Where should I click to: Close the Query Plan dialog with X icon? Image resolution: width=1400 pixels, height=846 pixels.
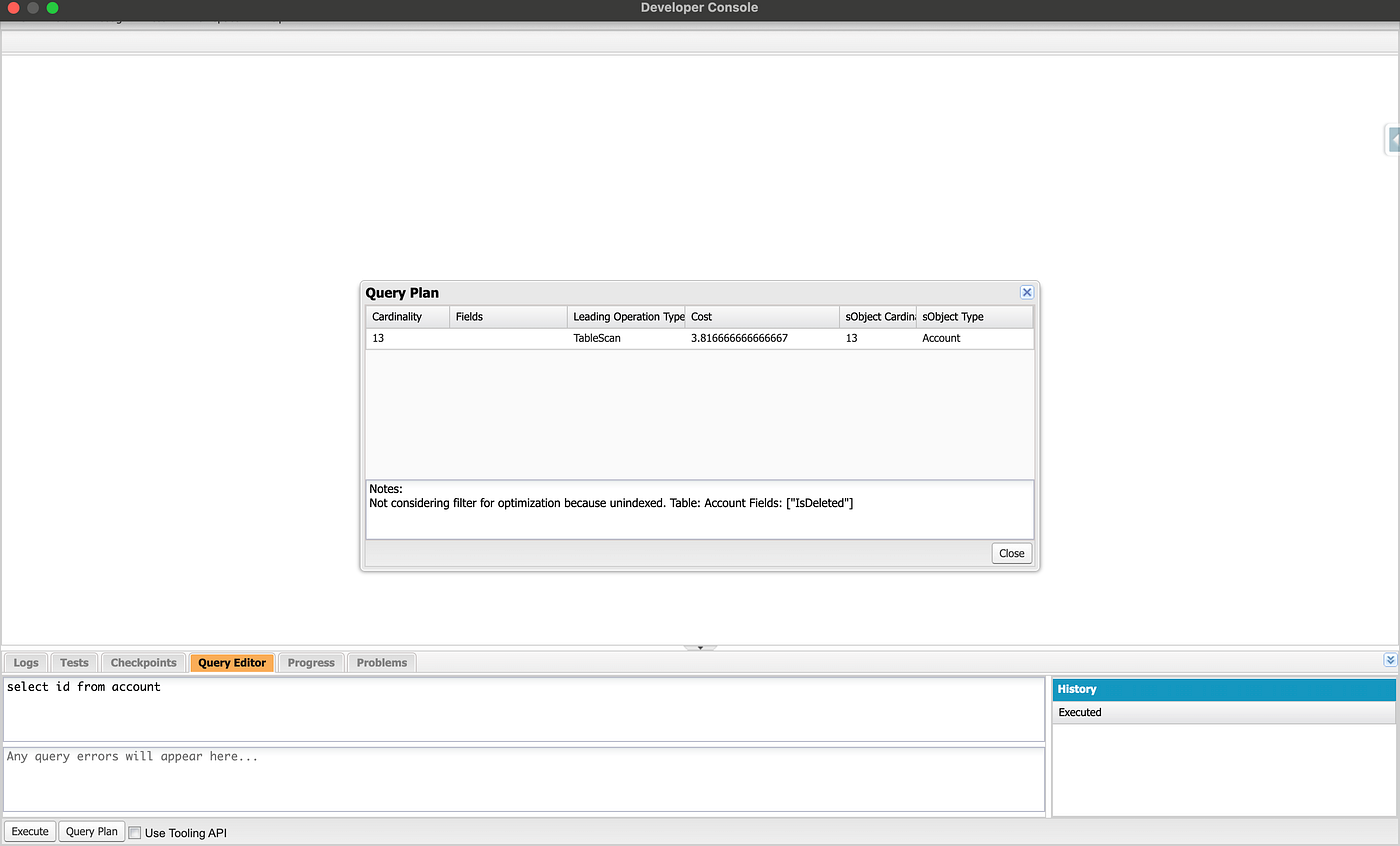1026,293
